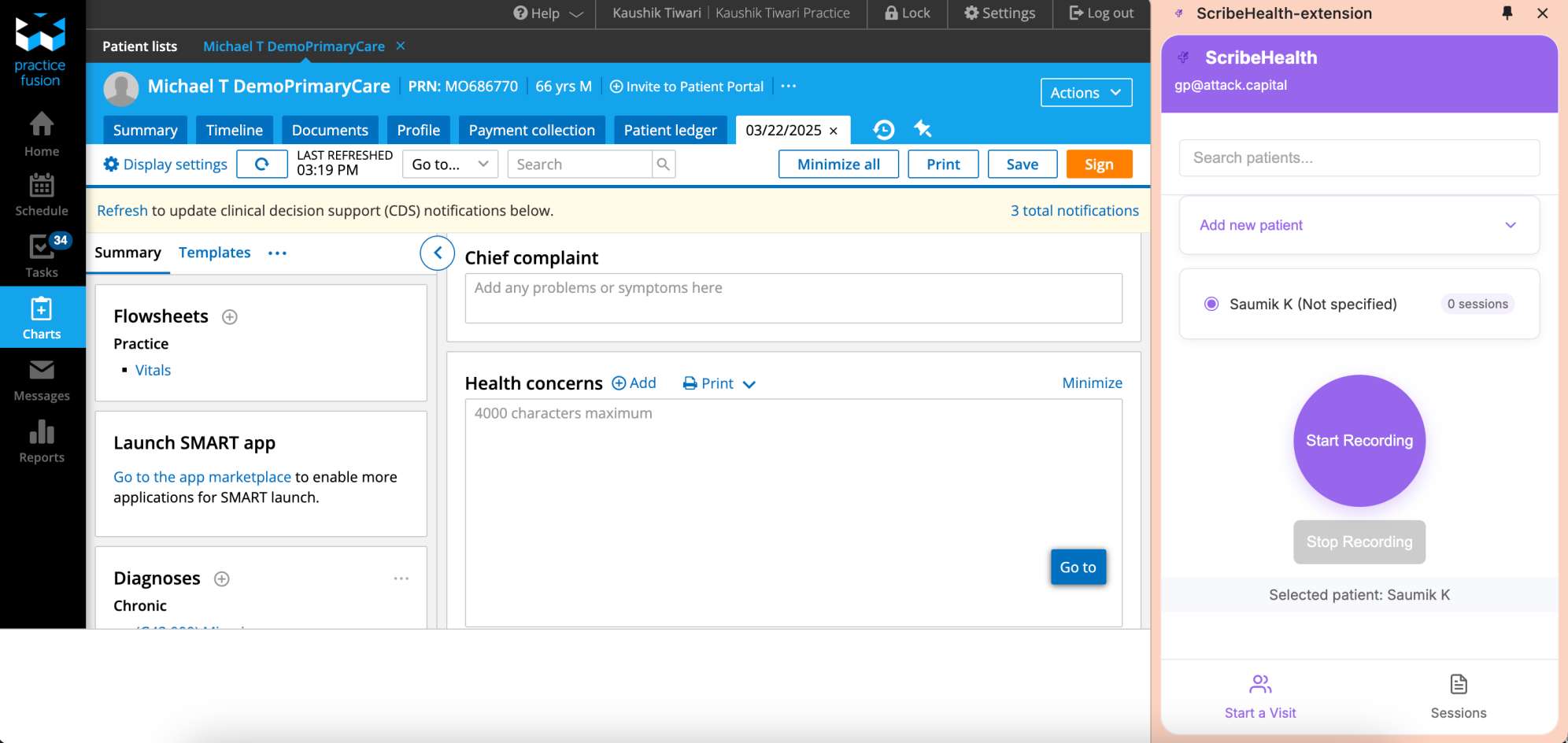The width and height of the screenshot is (1568, 743).
Task: Add a new flowsheet with plus icon
Action: pyautogui.click(x=230, y=317)
